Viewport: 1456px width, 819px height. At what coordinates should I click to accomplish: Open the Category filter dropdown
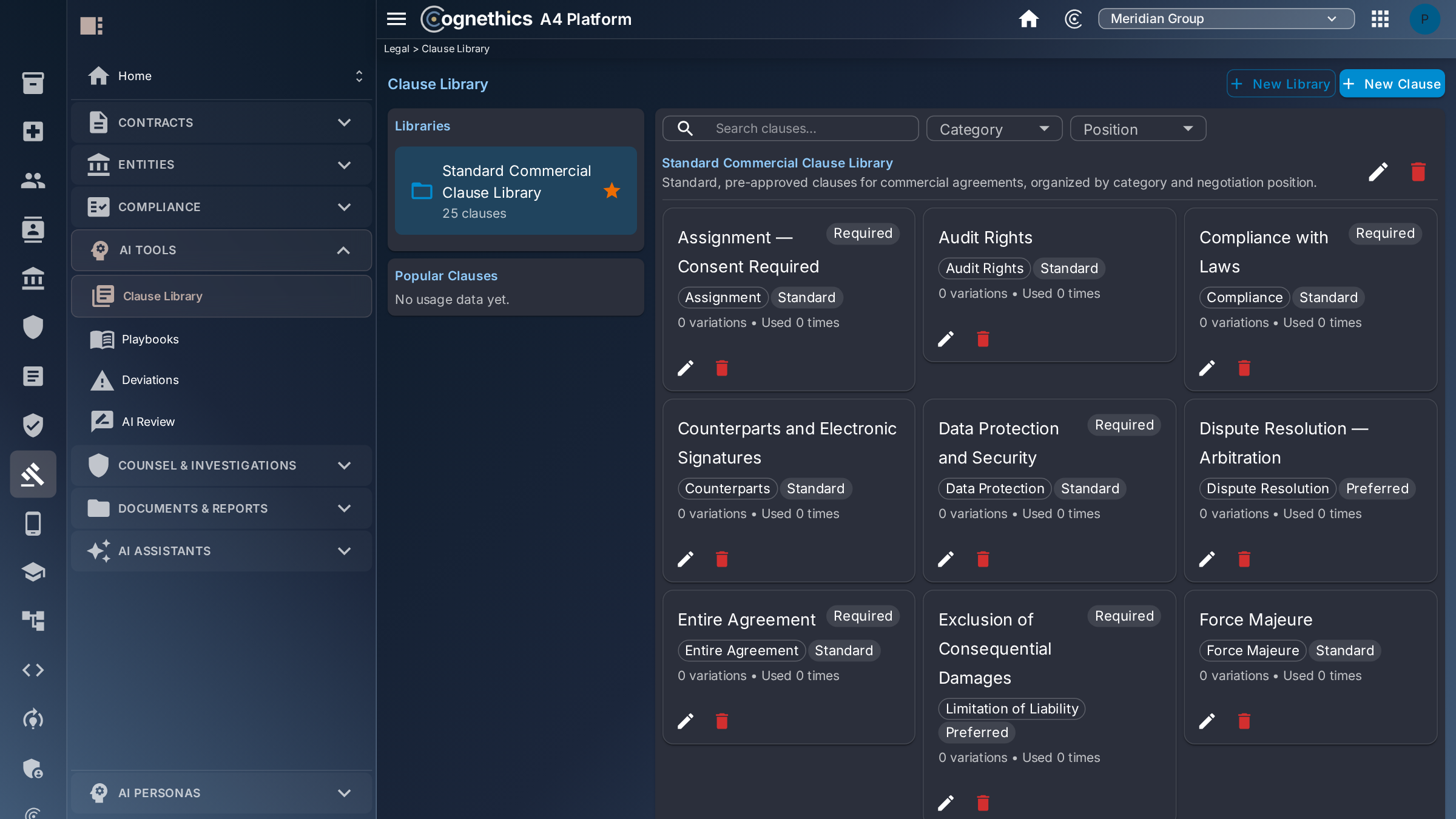click(x=994, y=129)
